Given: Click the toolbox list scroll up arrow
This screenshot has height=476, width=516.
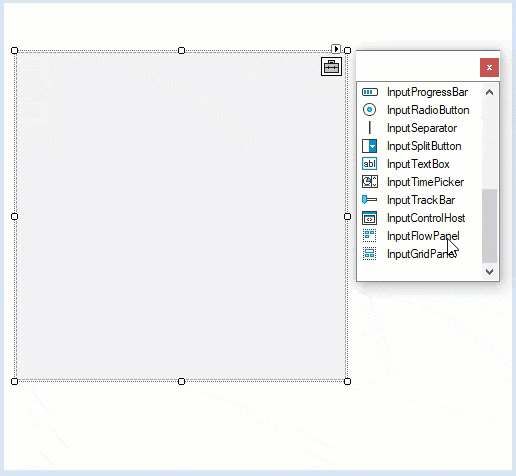Looking at the screenshot, I should pyautogui.click(x=489, y=92).
